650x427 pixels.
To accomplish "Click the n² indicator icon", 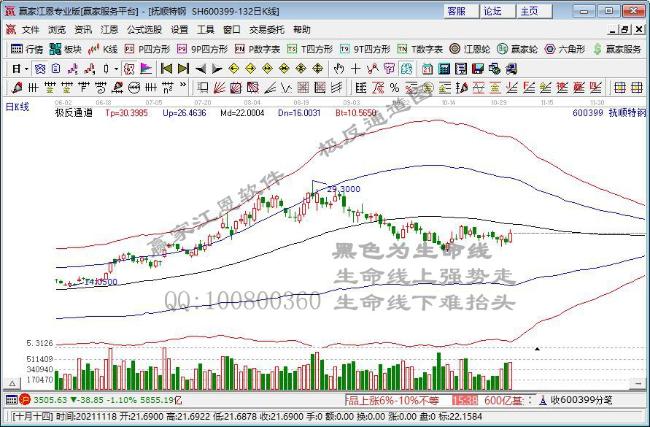I will coord(167,87).
